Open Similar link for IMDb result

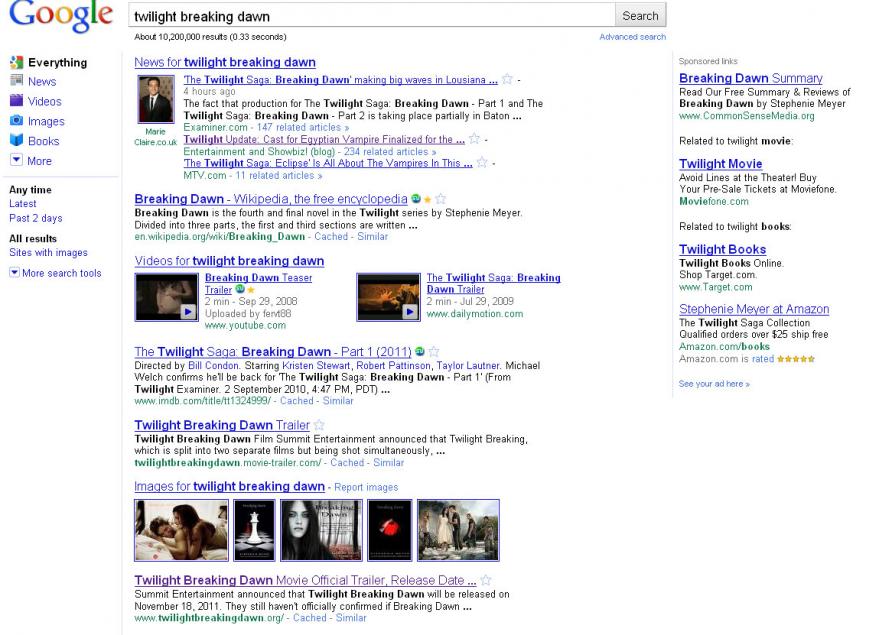pyautogui.click(x=338, y=401)
